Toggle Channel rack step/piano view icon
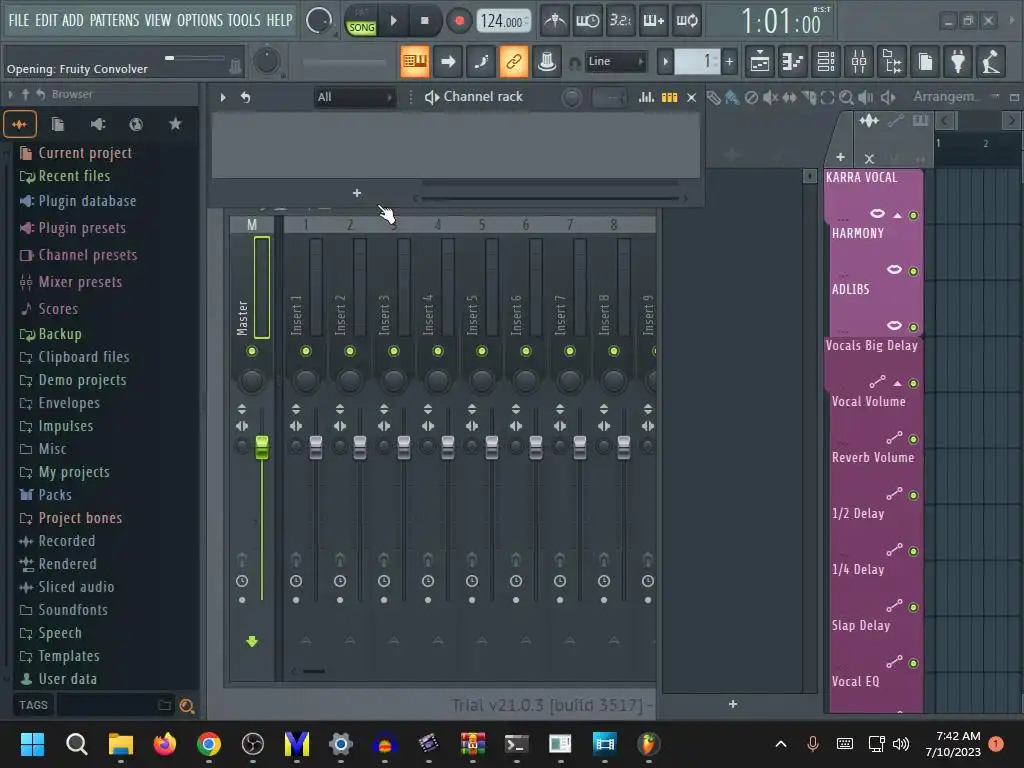 click(669, 97)
